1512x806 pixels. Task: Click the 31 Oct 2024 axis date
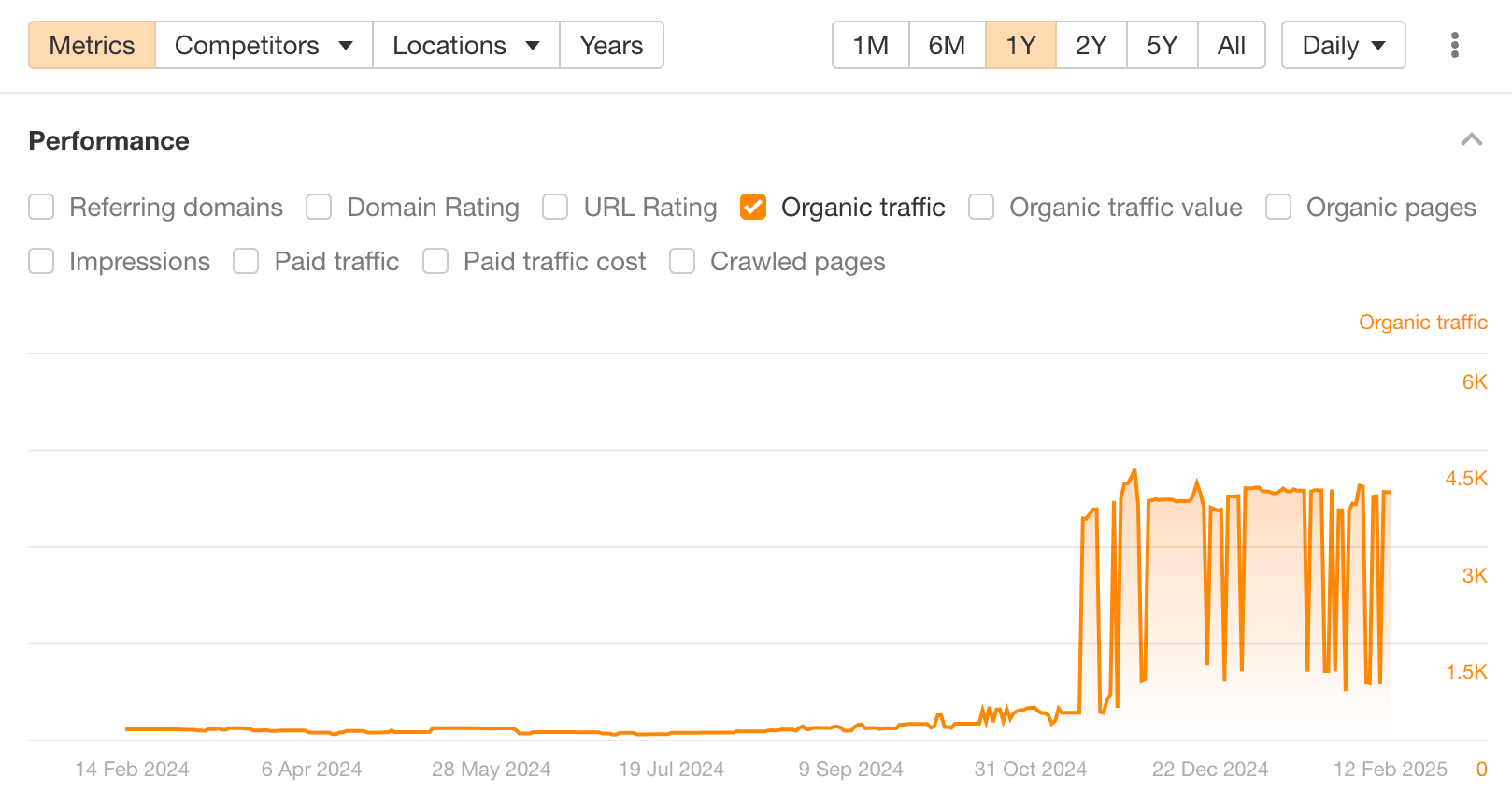pyautogui.click(x=1031, y=769)
